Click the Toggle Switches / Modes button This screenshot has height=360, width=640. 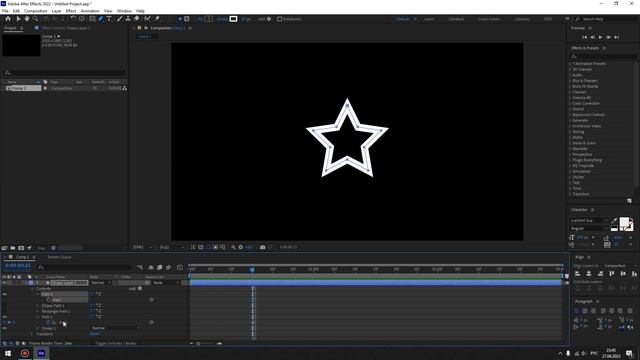(x=116, y=343)
